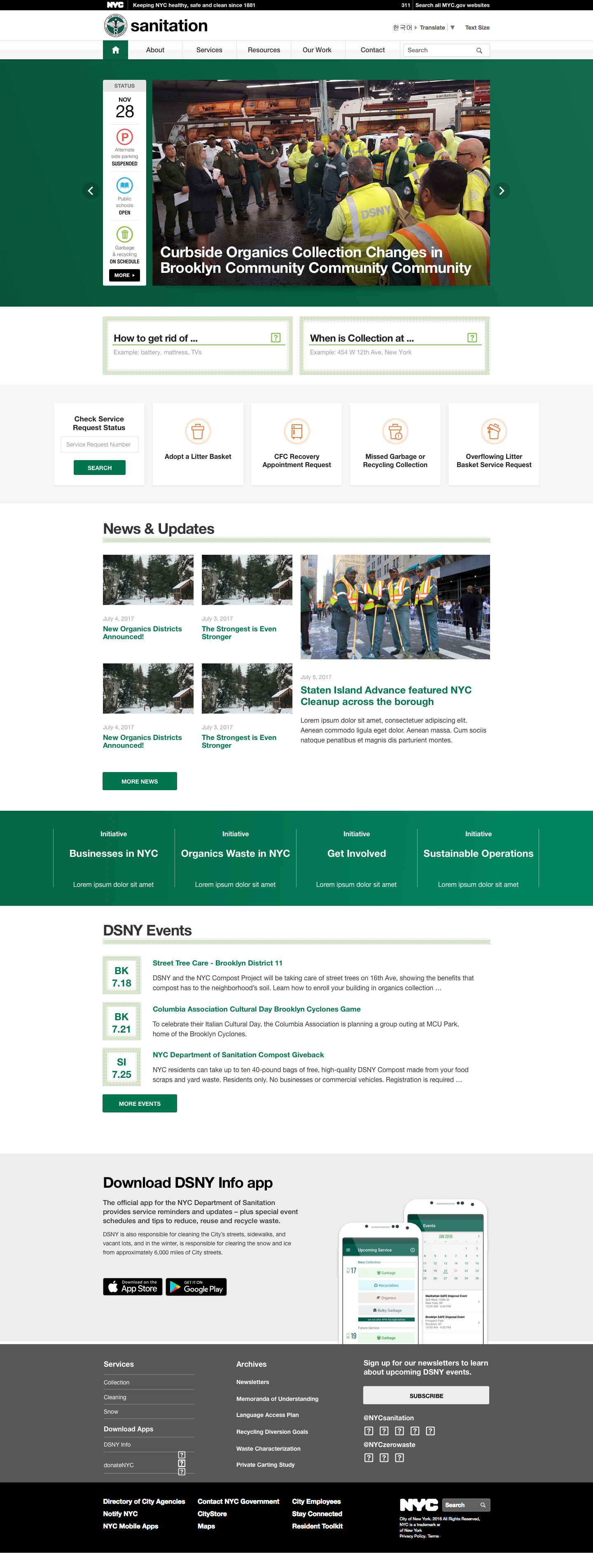
Task: Open Newsletters archive link
Action: pos(253,1382)
